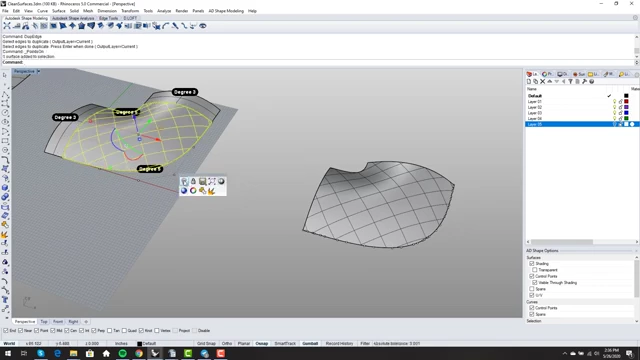This screenshot has height=360, width=640.
Task: Click the first icon in Shape Modeling toolbar
Action: (7, 26)
